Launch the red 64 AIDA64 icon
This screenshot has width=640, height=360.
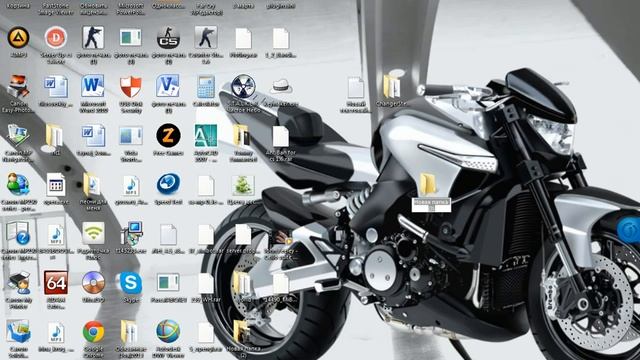coord(56,282)
